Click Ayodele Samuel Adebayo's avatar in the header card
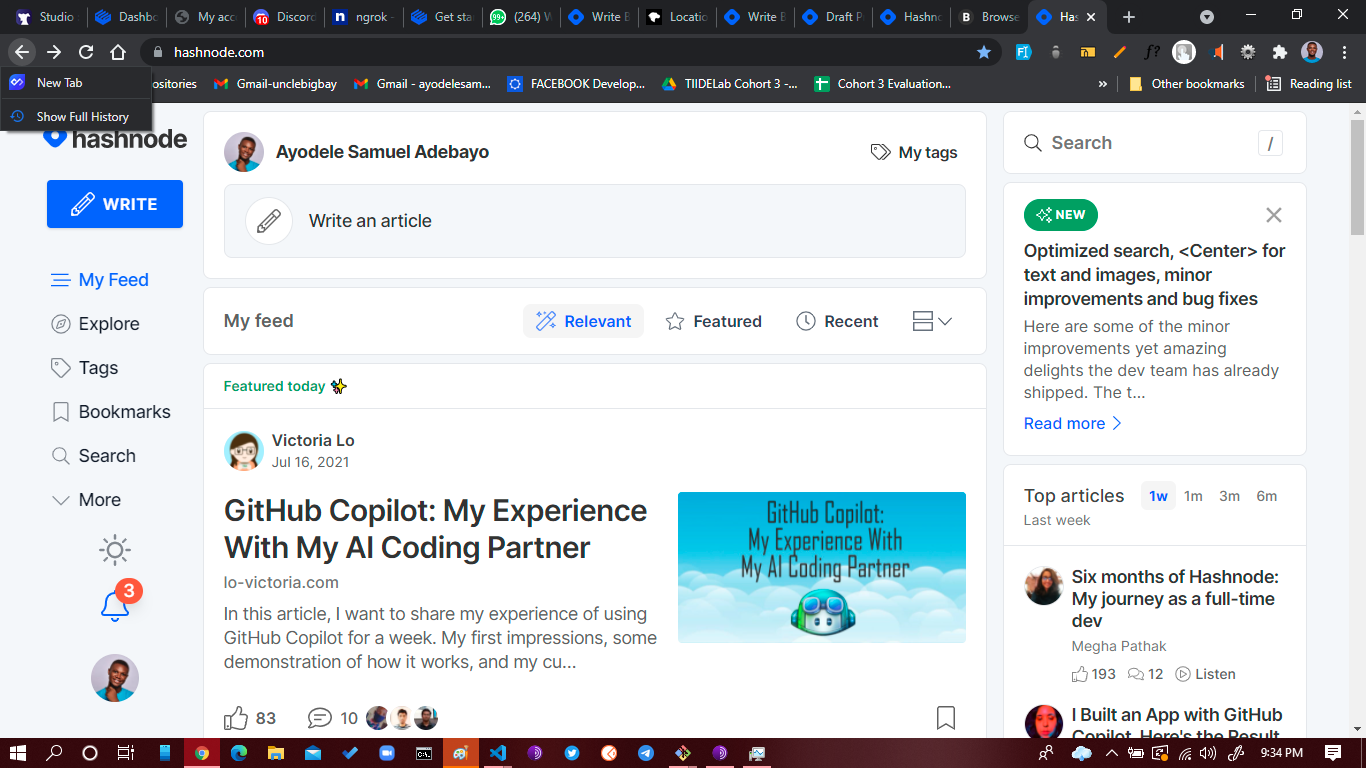1366x768 pixels. (244, 152)
